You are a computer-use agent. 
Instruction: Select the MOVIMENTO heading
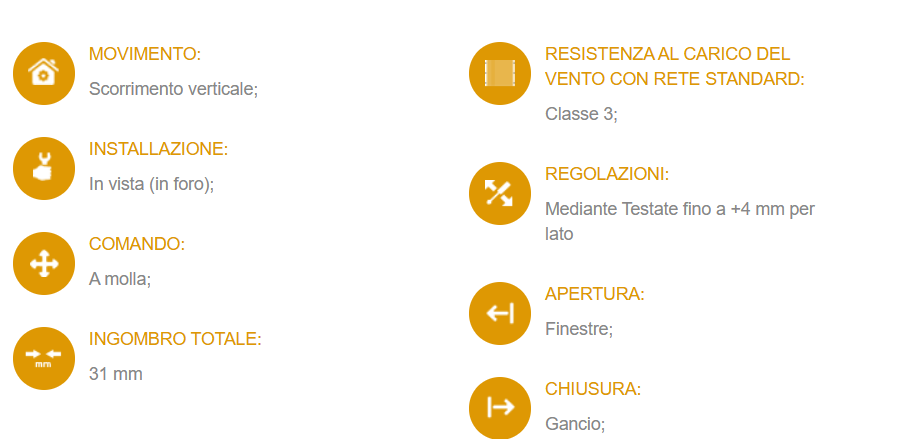tap(145, 54)
